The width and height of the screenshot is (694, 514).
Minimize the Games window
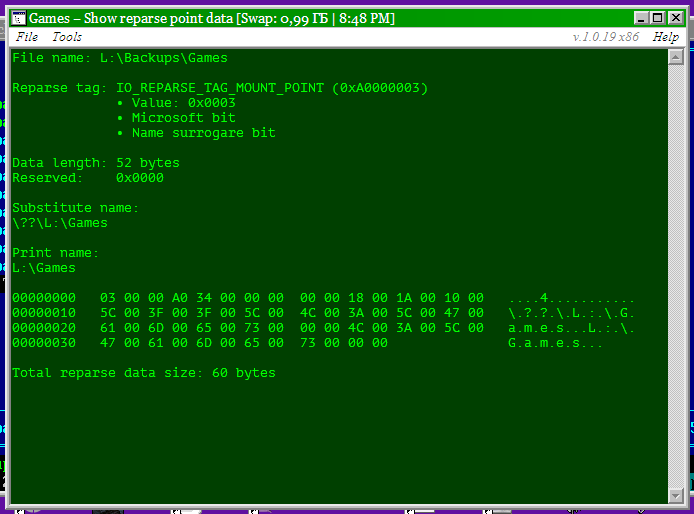[x=640, y=18]
